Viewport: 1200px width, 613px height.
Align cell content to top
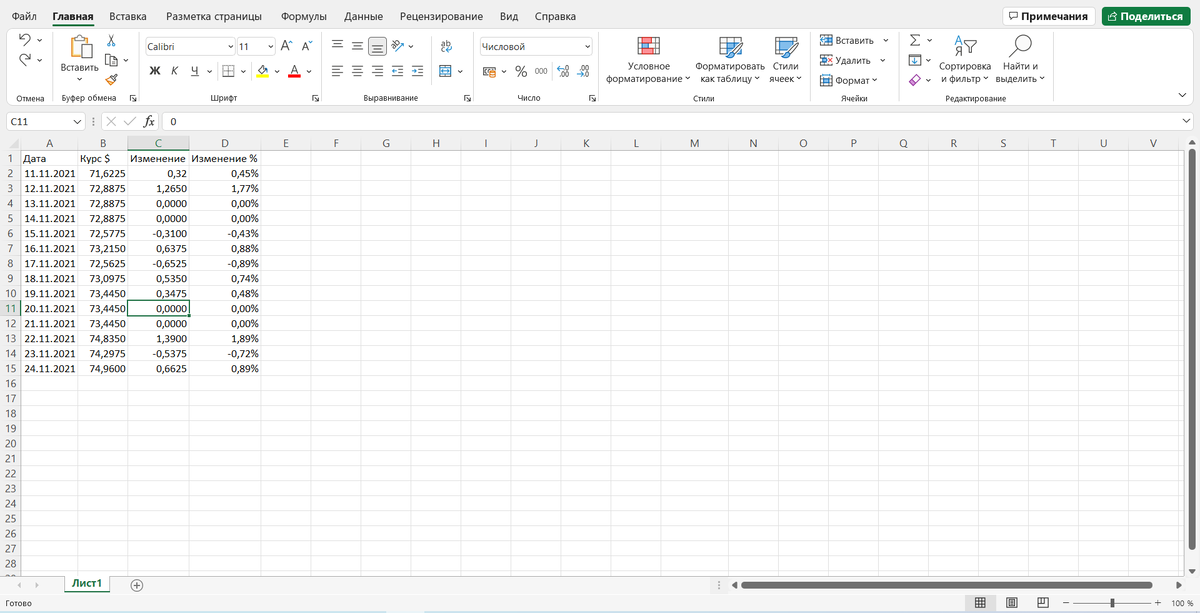tap(337, 46)
